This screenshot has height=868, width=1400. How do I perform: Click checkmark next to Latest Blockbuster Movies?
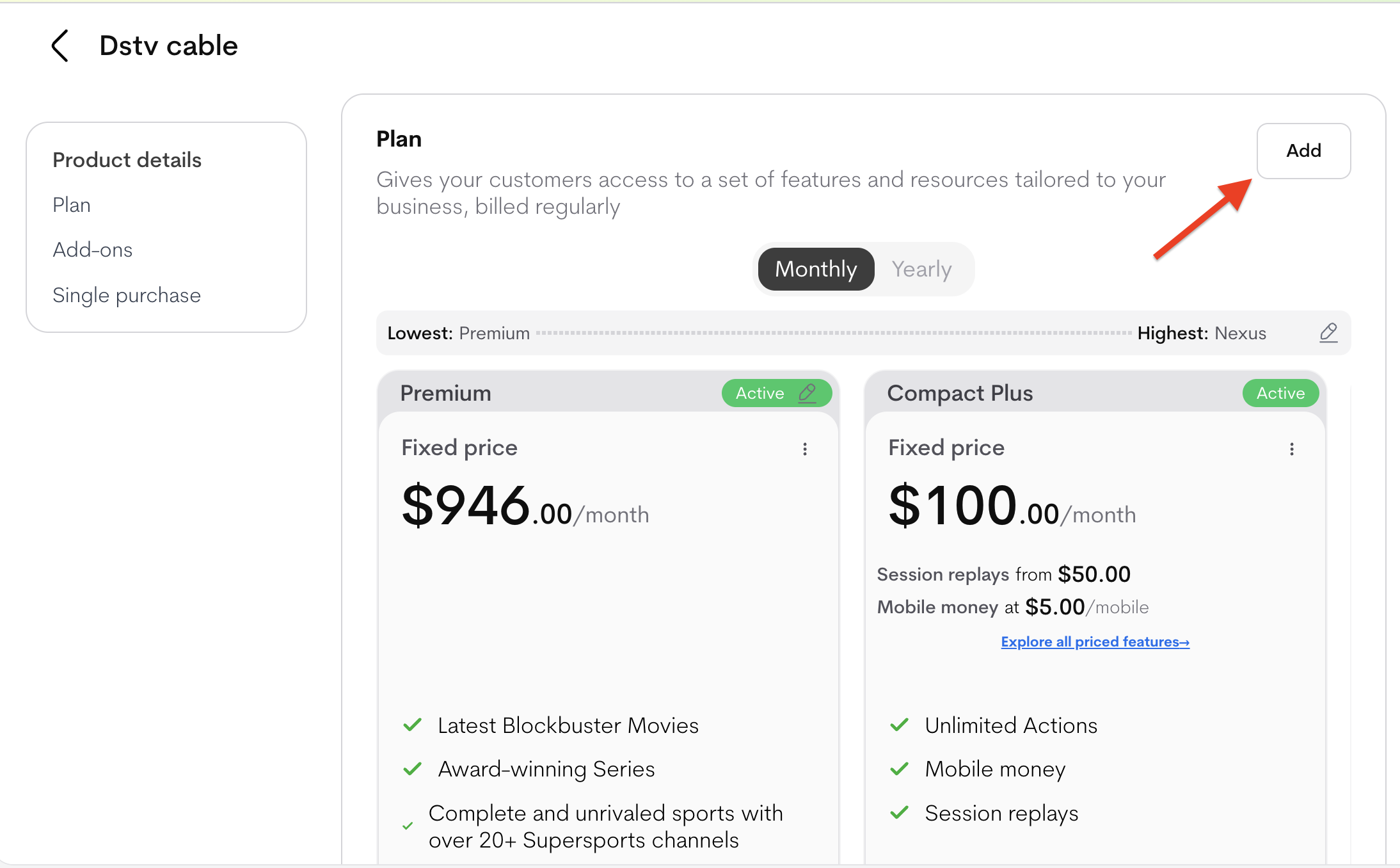413,725
